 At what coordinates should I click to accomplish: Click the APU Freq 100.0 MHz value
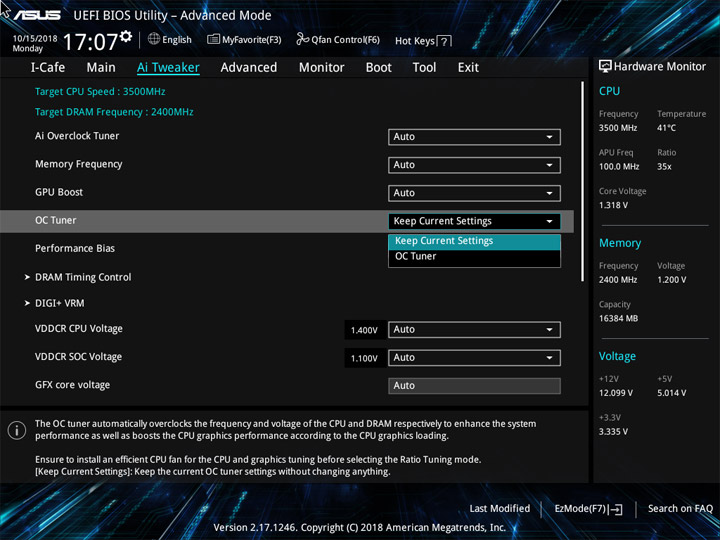(x=619, y=167)
